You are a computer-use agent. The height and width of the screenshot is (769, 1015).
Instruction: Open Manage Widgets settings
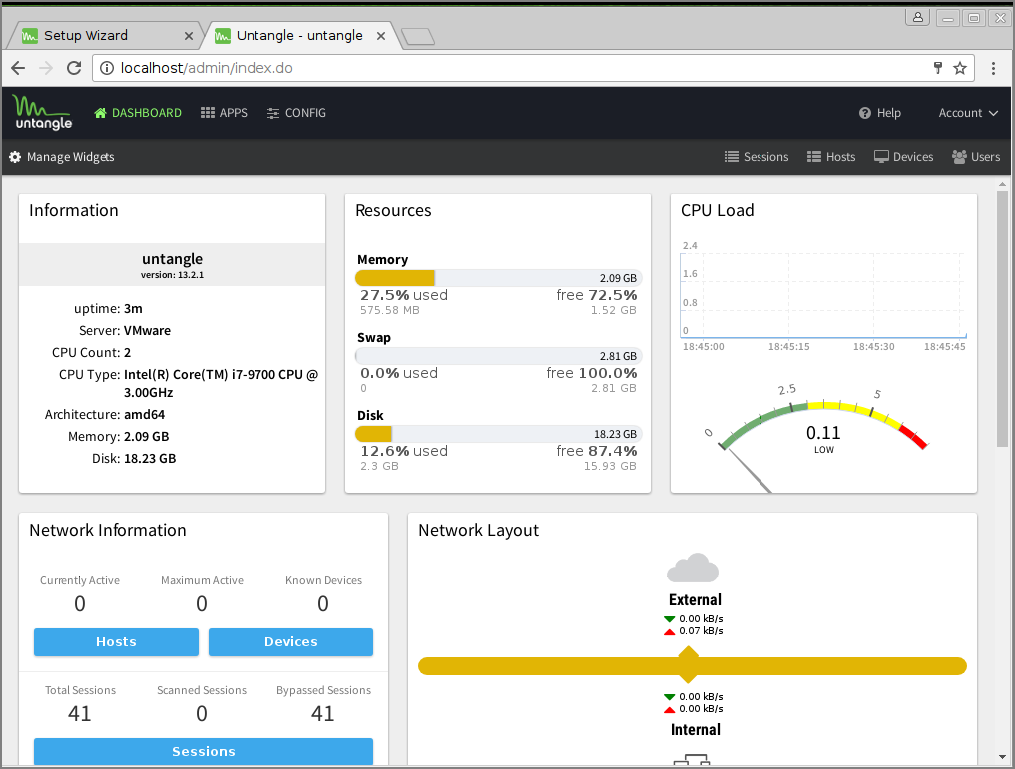click(61, 157)
